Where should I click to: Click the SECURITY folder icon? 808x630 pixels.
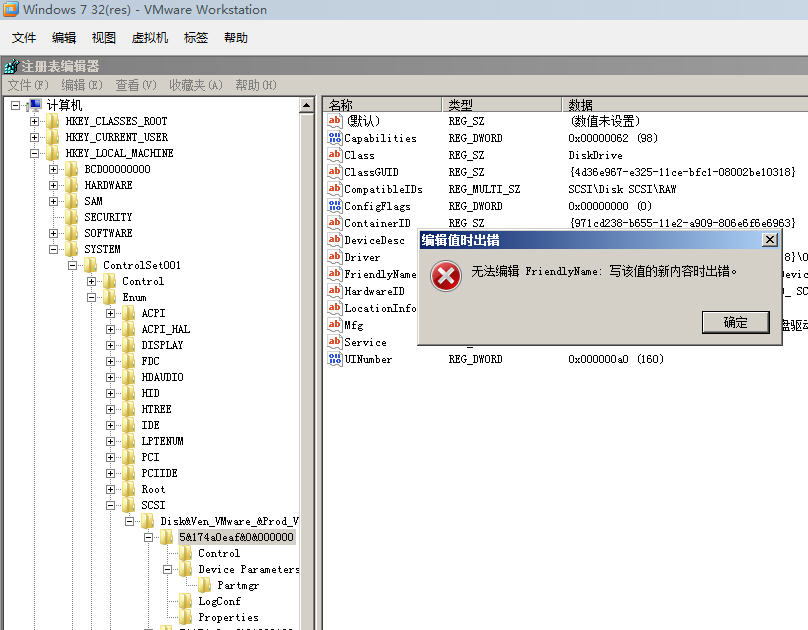point(72,217)
